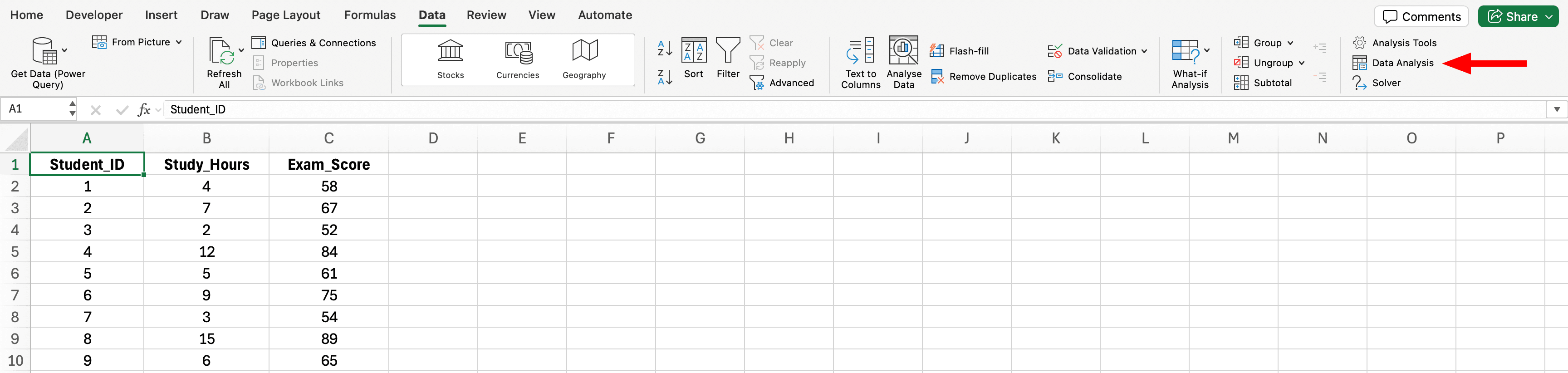Expand the Data Validation dropdown arrow
The height and width of the screenshot is (373, 1568).
(x=1144, y=51)
